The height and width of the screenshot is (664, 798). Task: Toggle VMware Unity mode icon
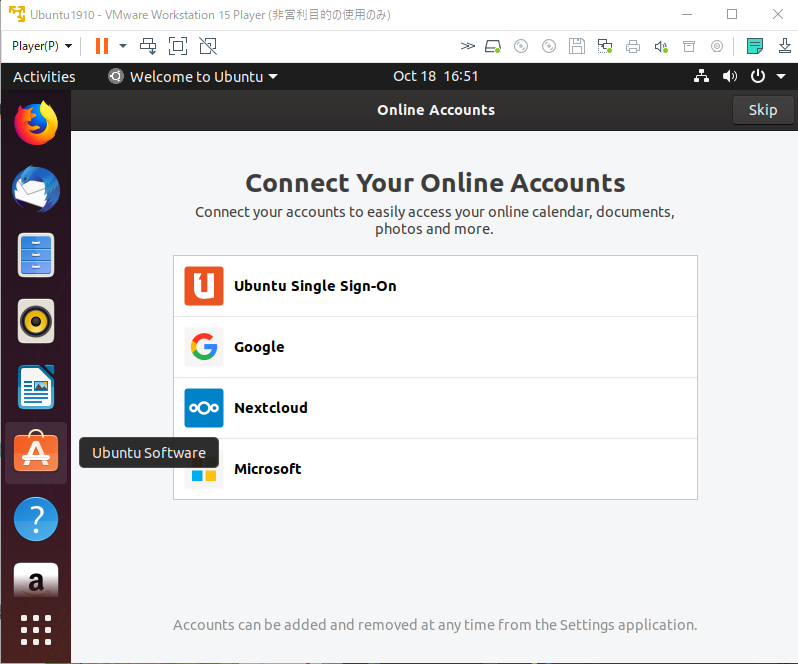pyautogui.click(x=208, y=46)
